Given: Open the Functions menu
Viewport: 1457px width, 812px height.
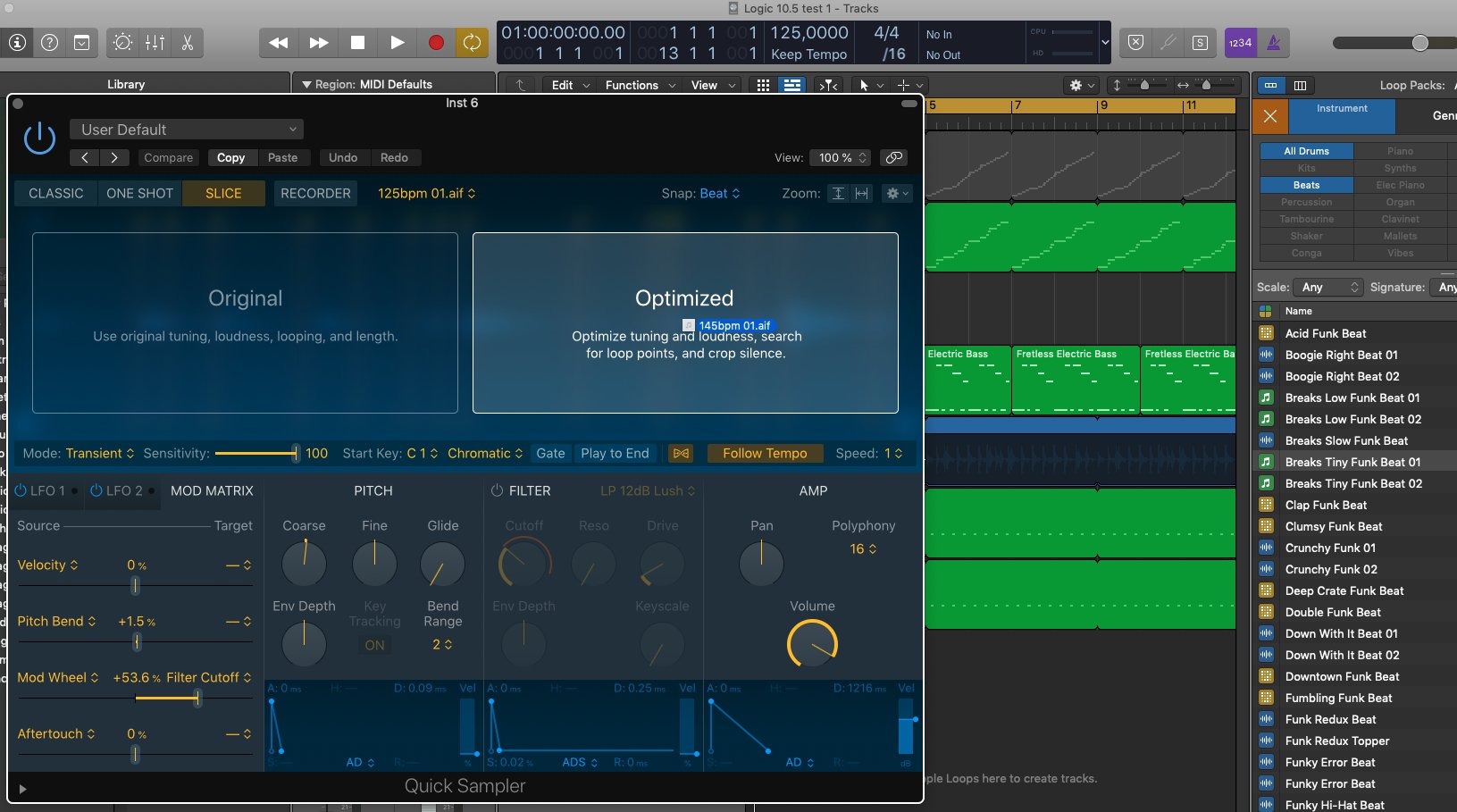Looking at the screenshot, I should click(x=639, y=85).
